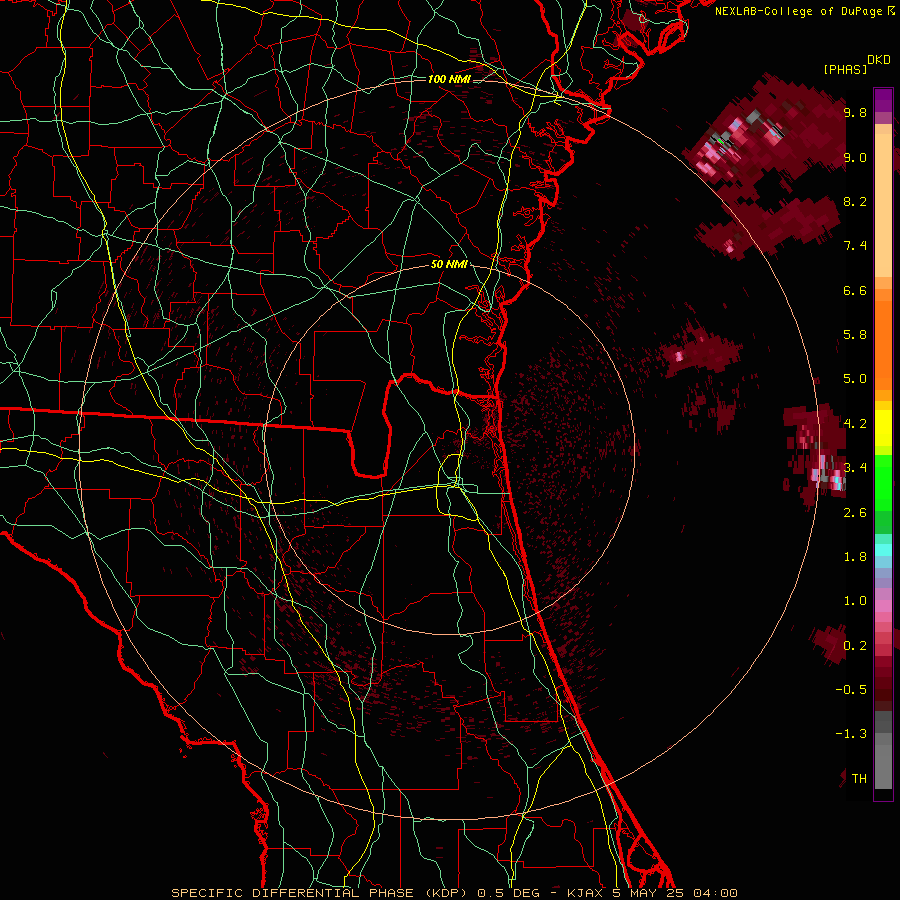
Task: Click the 8.2 legend value
Action: coord(855,201)
